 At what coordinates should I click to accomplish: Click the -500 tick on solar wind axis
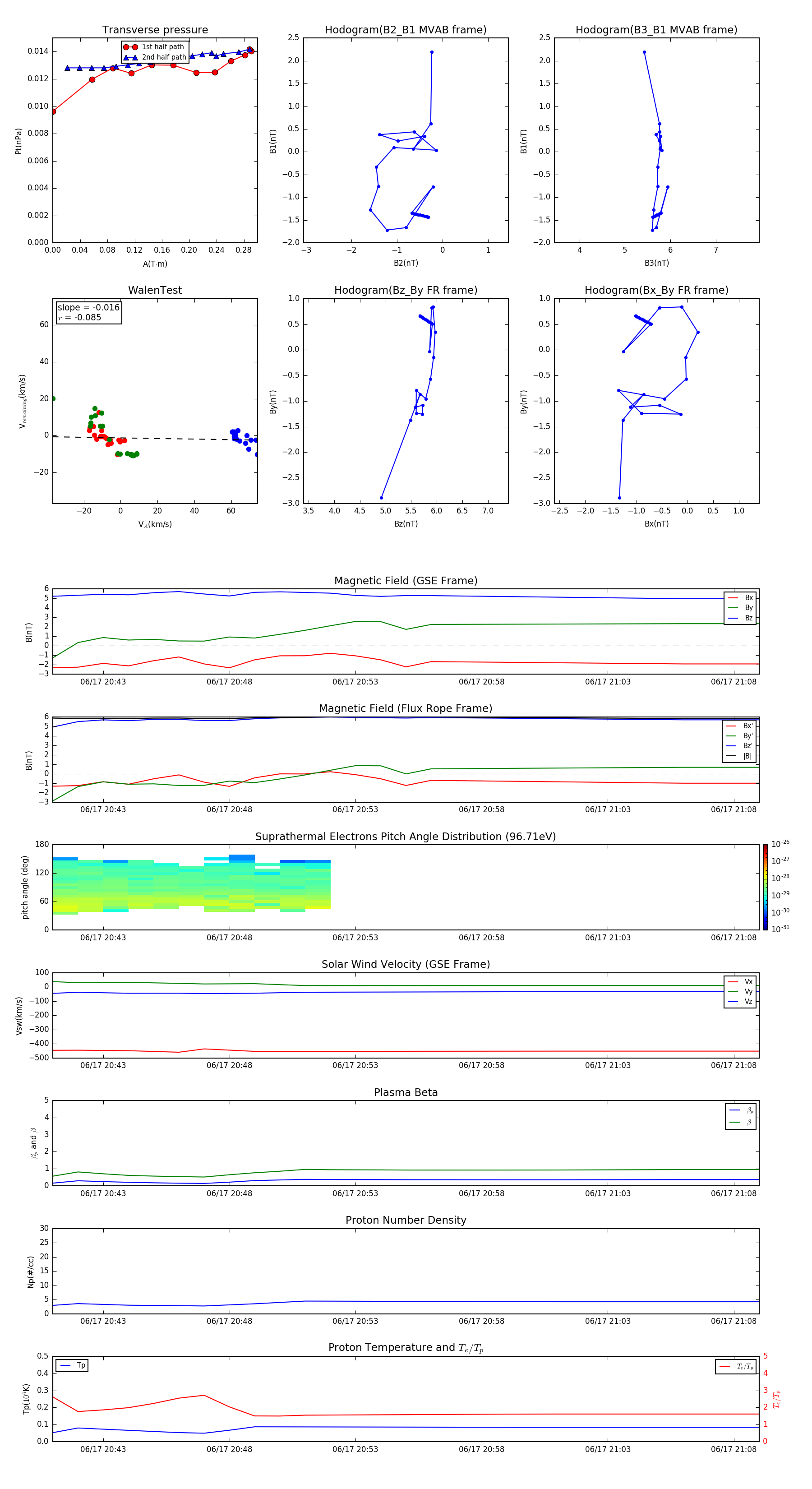pyautogui.click(x=39, y=1058)
